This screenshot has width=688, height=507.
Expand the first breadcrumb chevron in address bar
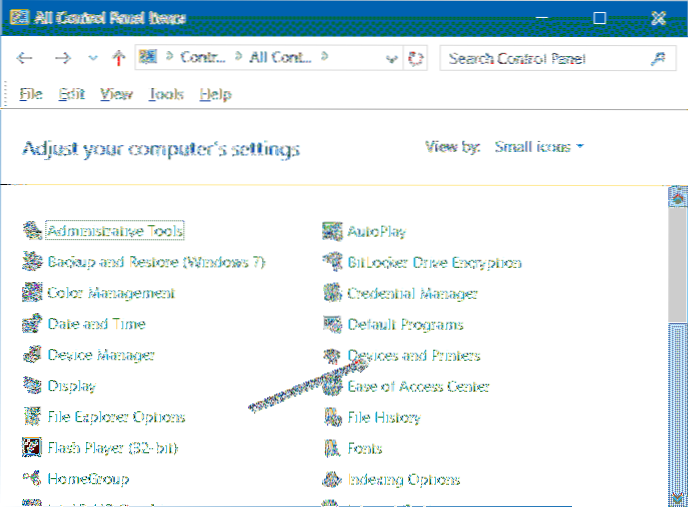171,58
